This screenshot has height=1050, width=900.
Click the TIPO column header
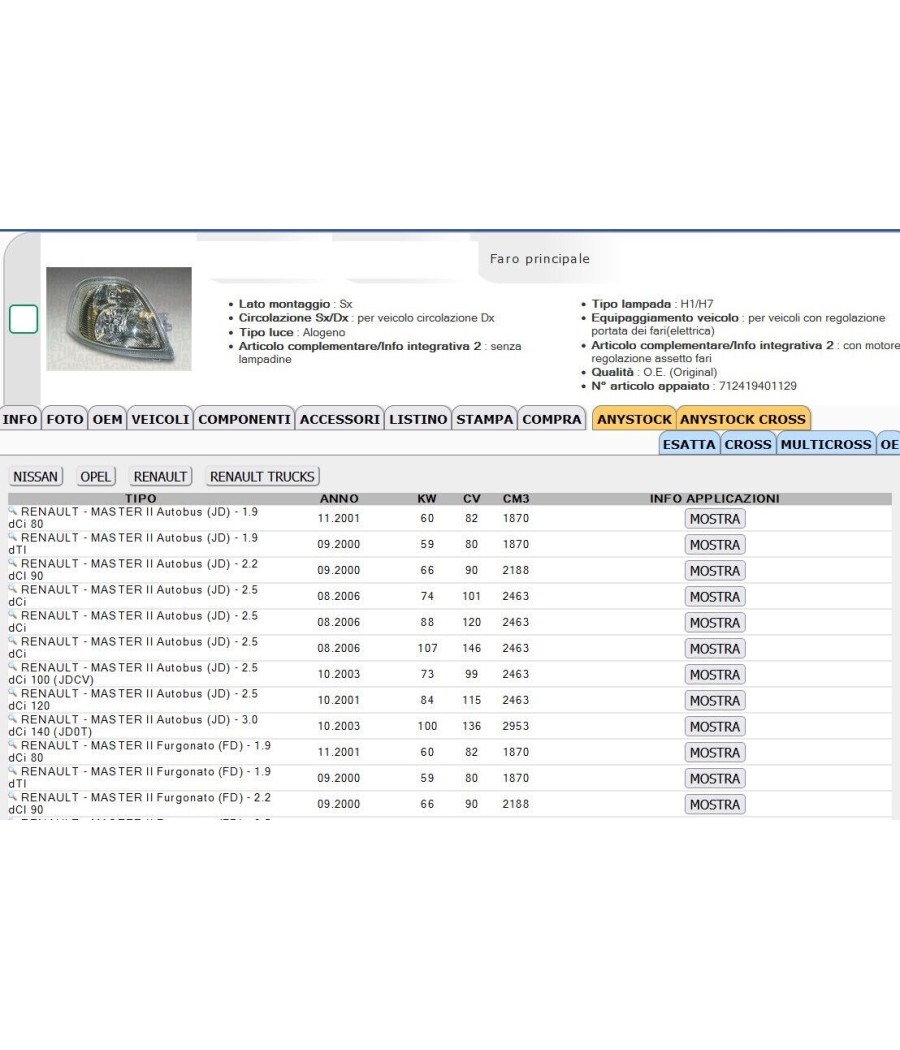point(141,499)
